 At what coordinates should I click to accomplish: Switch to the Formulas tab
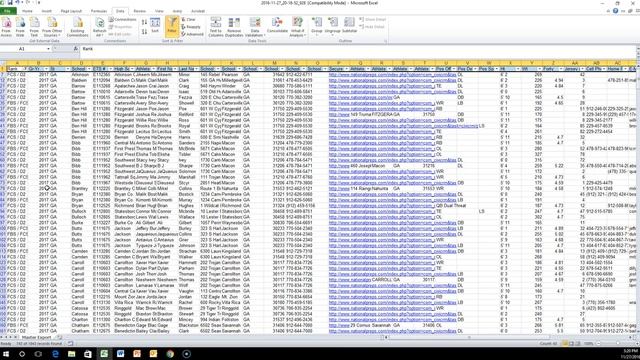pyautogui.click(x=99, y=11)
